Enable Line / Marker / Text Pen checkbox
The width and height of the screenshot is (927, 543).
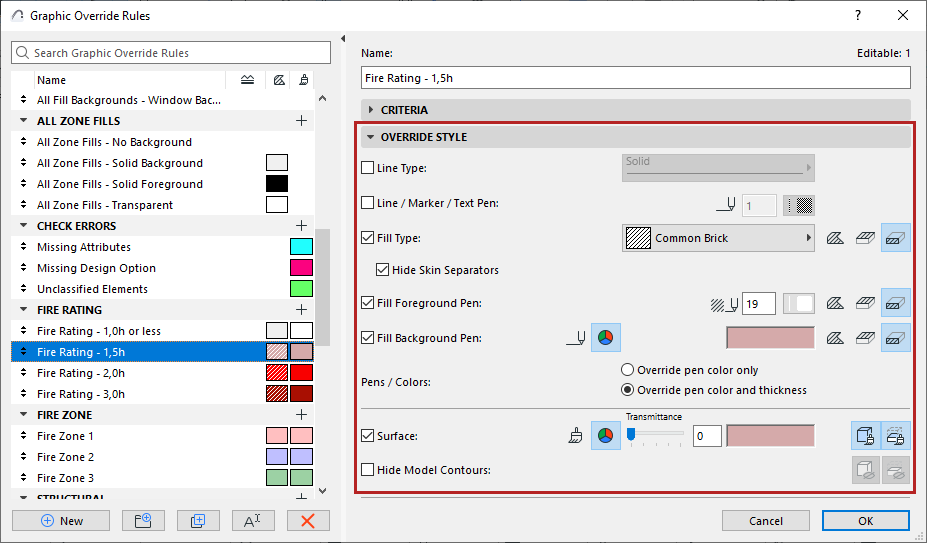click(x=368, y=203)
